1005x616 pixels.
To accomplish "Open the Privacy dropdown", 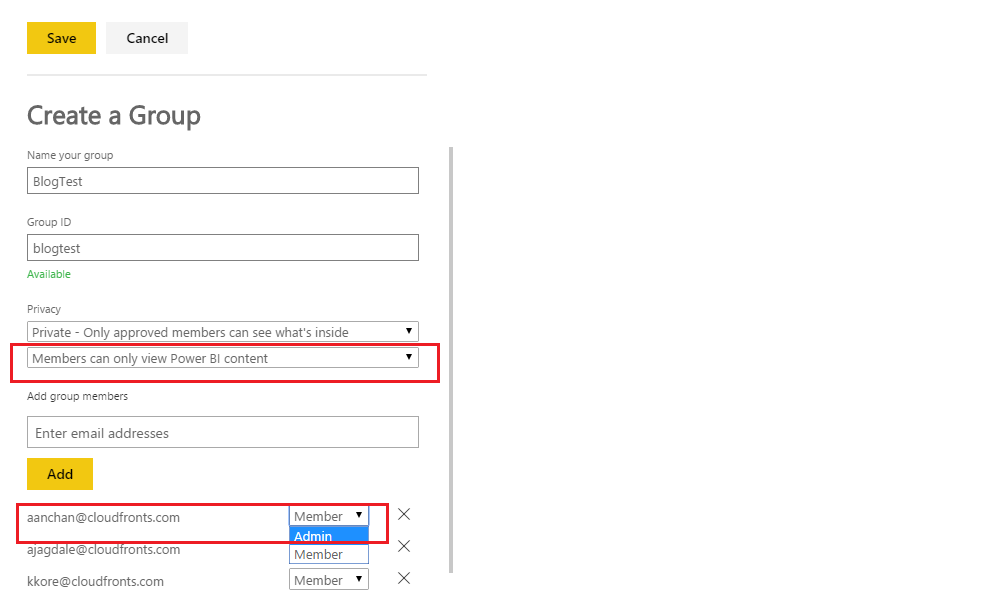I will pos(222,332).
